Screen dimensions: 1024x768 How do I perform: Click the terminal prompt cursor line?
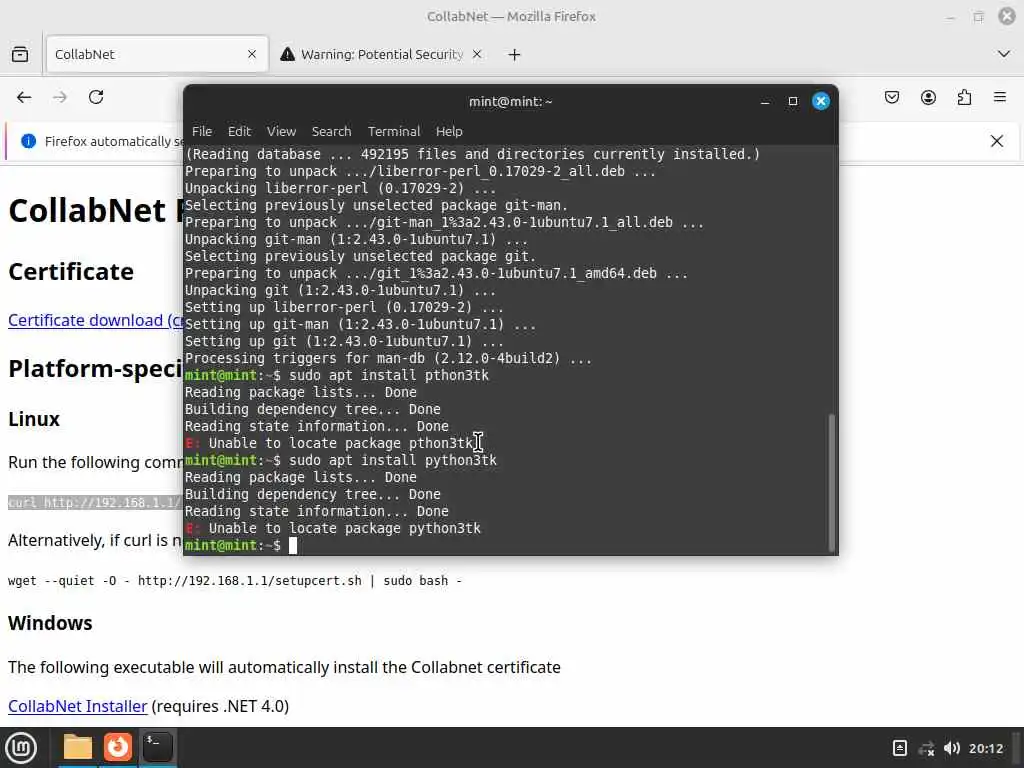[x=293, y=545]
